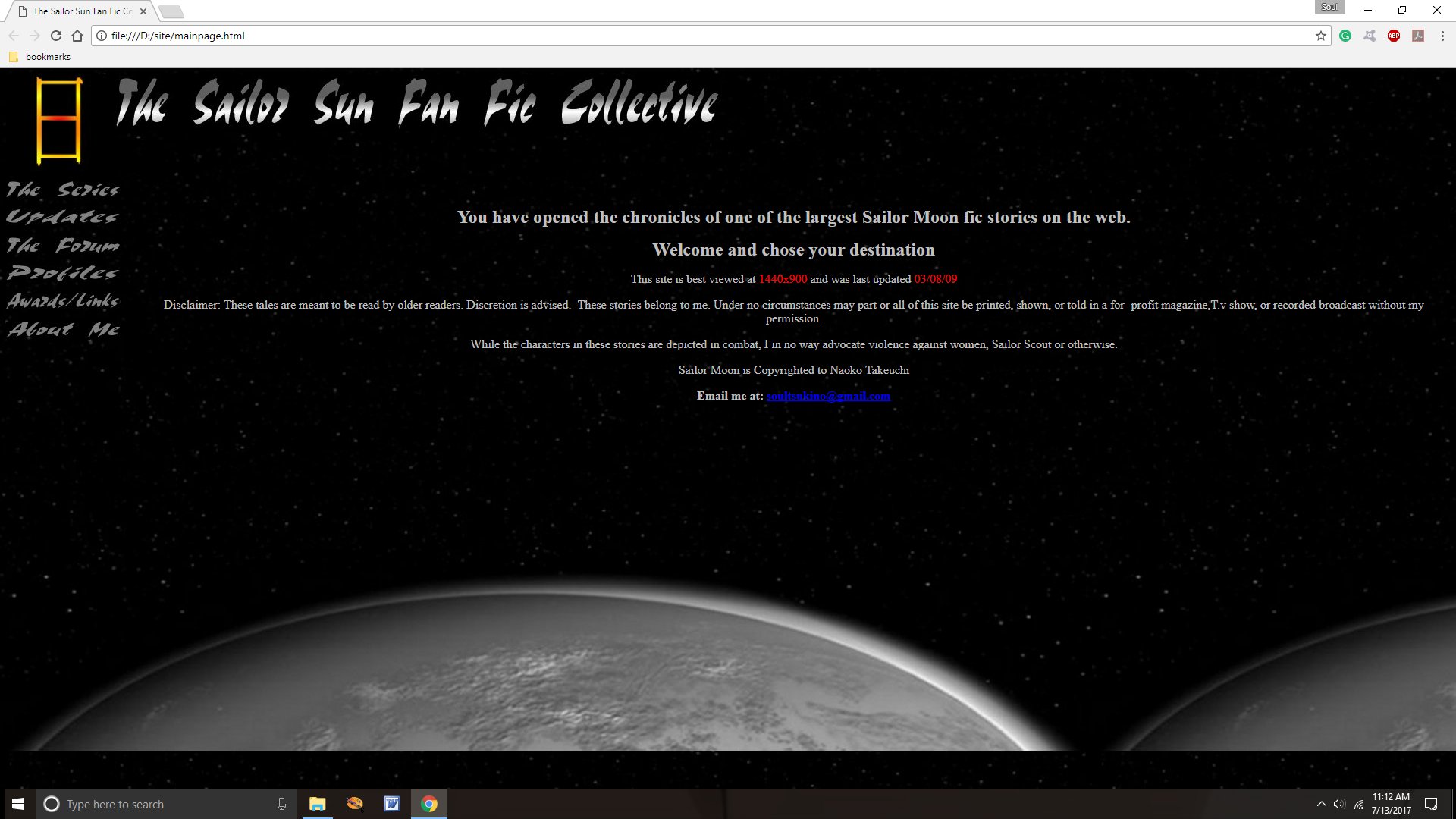
Task: Click the soultsukino@gmail.com email link
Action: tap(828, 396)
